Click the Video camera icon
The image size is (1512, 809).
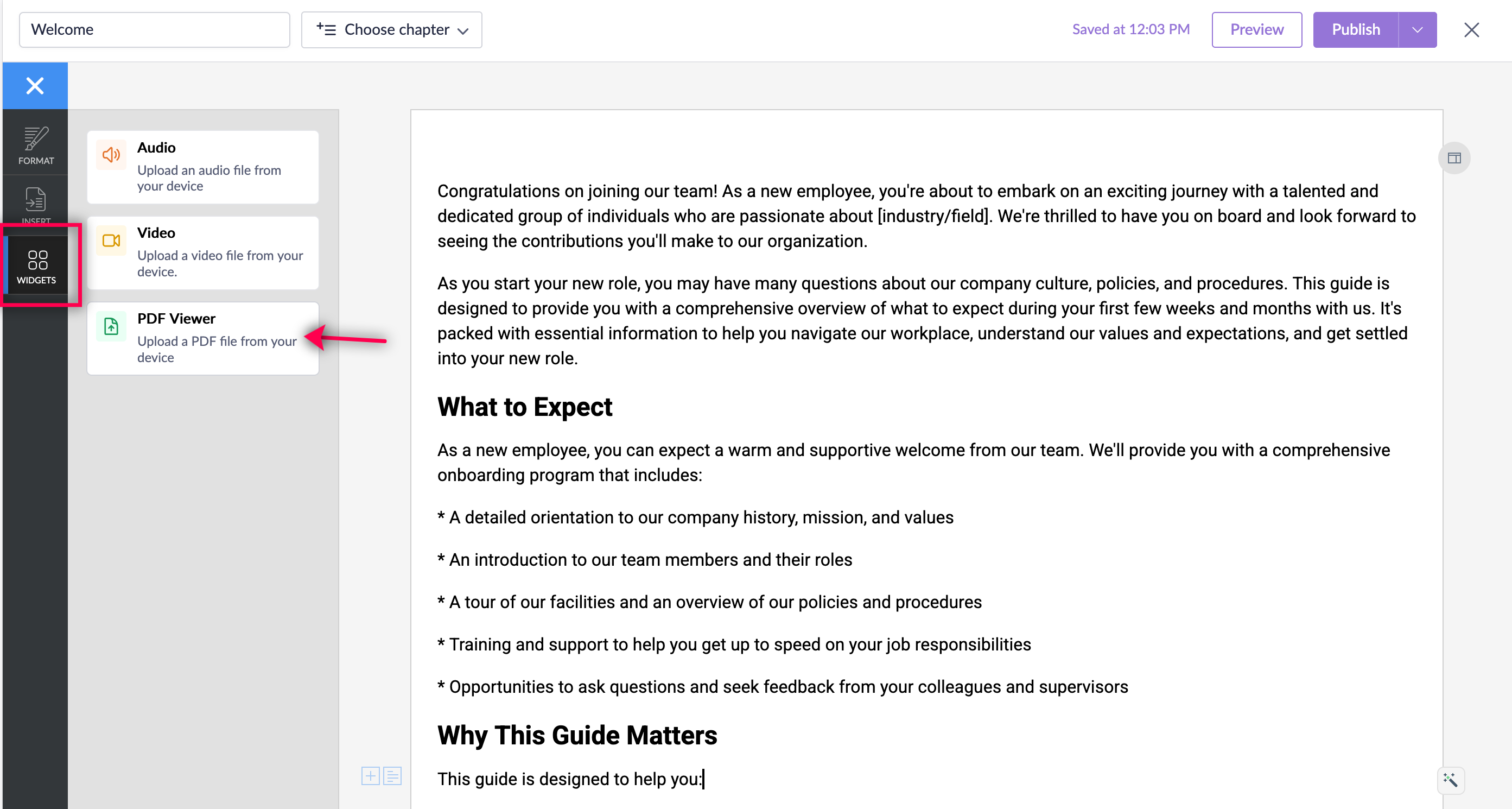[x=111, y=241]
